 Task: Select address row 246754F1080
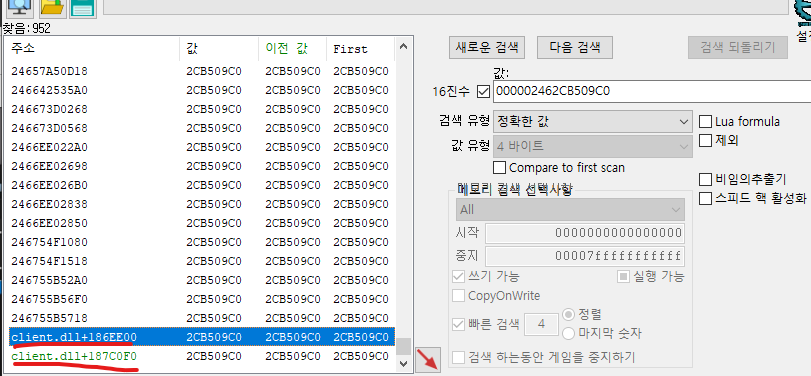(201, 242)
